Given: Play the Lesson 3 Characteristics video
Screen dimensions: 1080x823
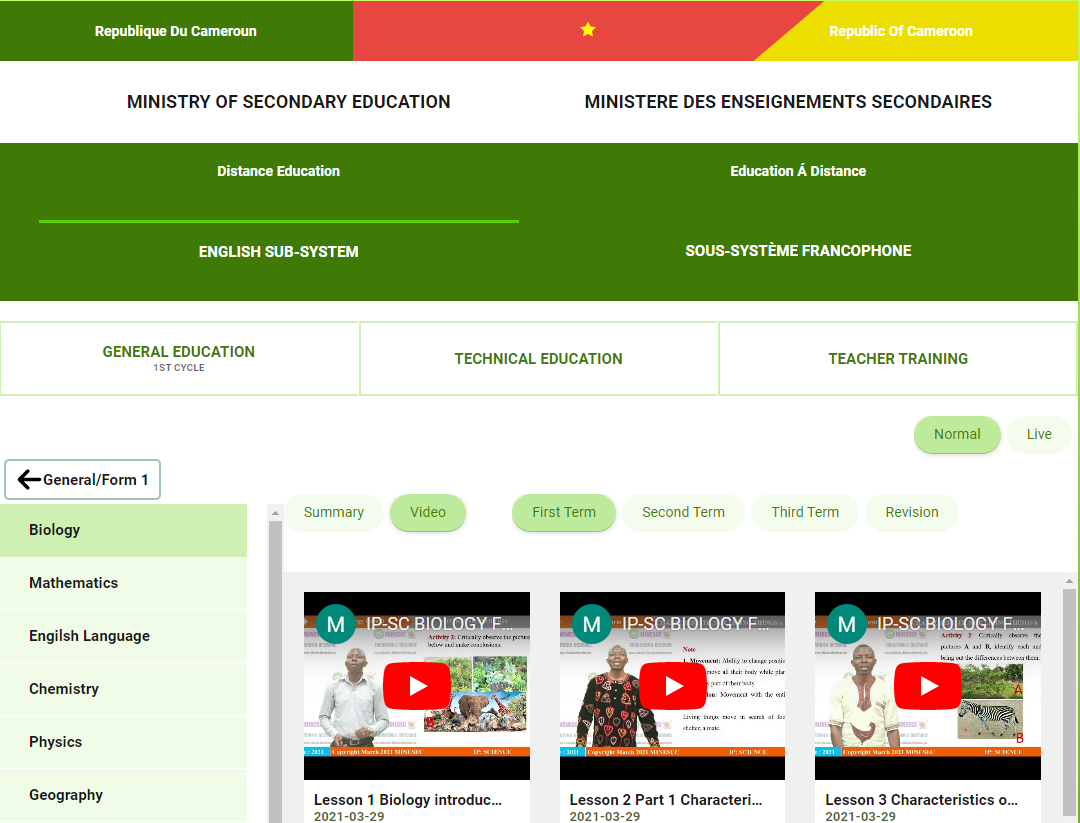Looking at the screenshot, I should [x=927, y=686].
